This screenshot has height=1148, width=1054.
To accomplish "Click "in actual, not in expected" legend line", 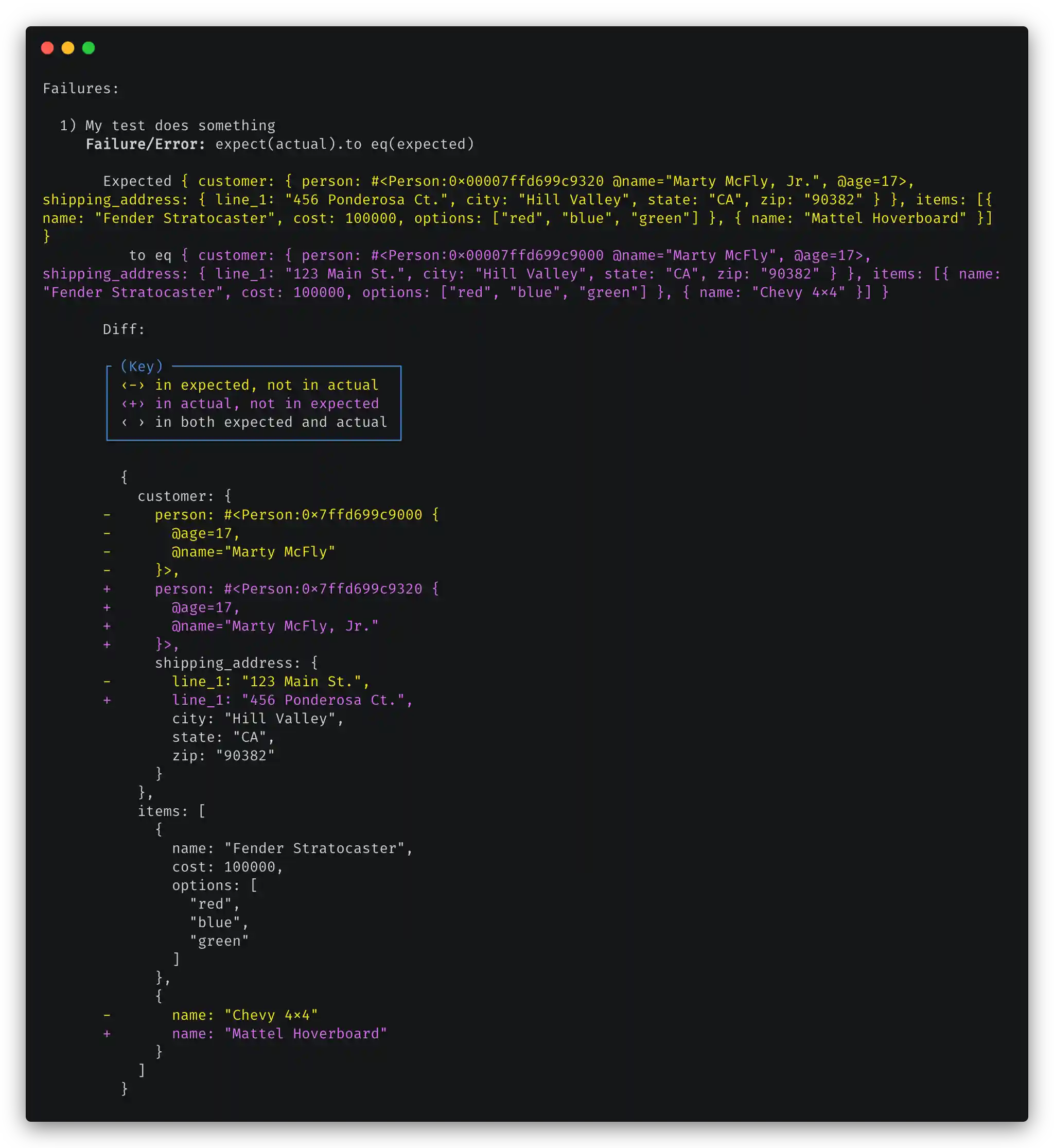I will (x=267, y=404).
